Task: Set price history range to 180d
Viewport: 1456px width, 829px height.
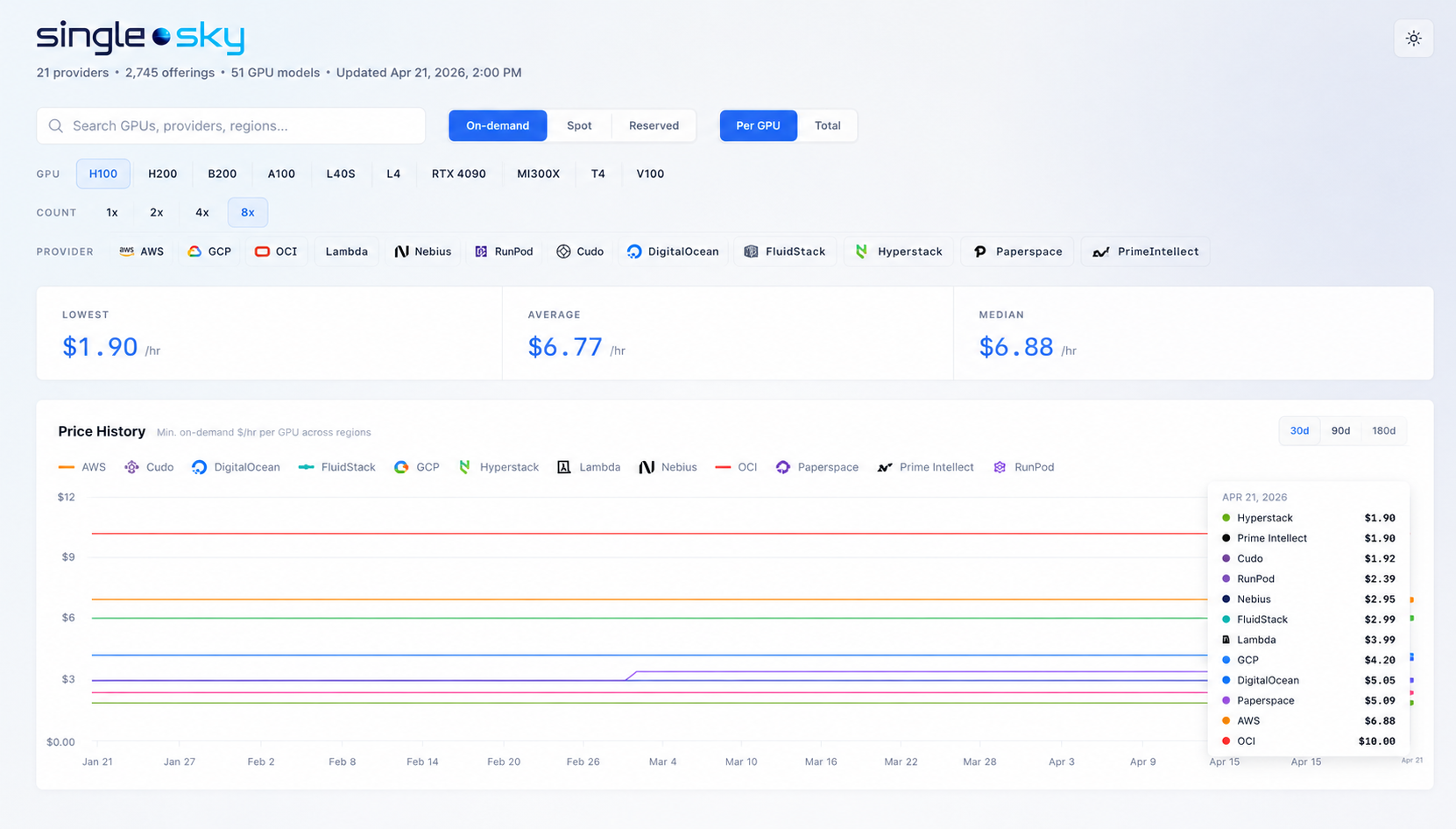Action: click(1384, 430)
